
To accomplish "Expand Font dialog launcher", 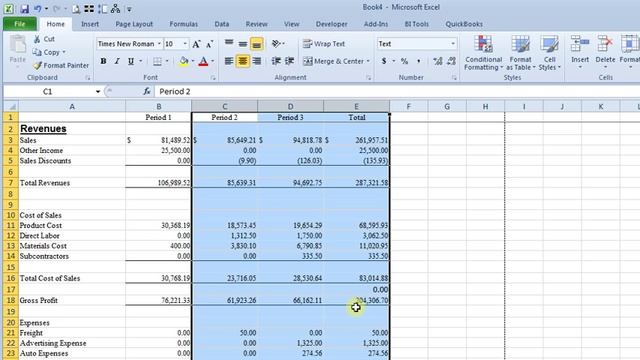I will pos(213,78).
